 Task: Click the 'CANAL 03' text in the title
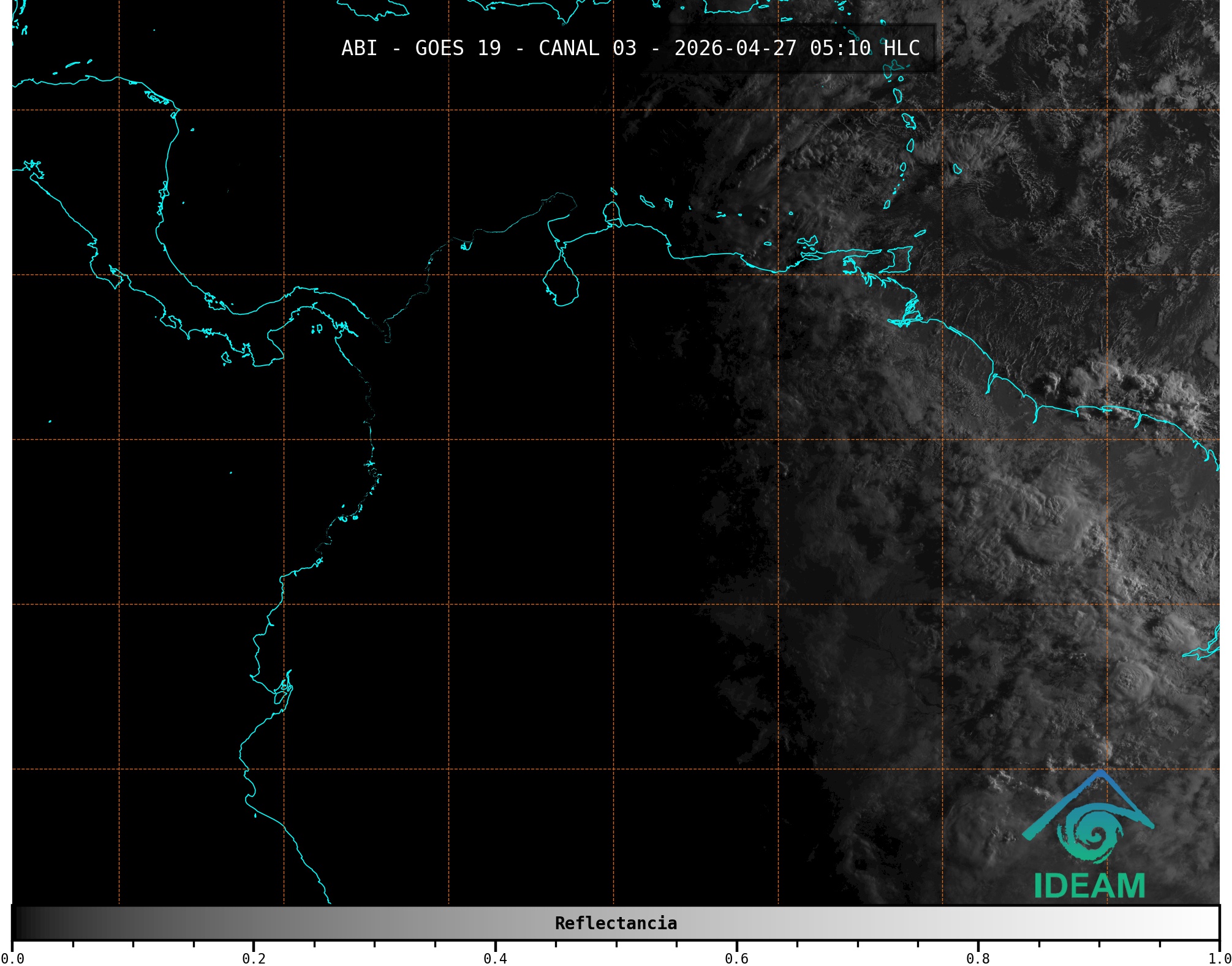pos(587,48)
